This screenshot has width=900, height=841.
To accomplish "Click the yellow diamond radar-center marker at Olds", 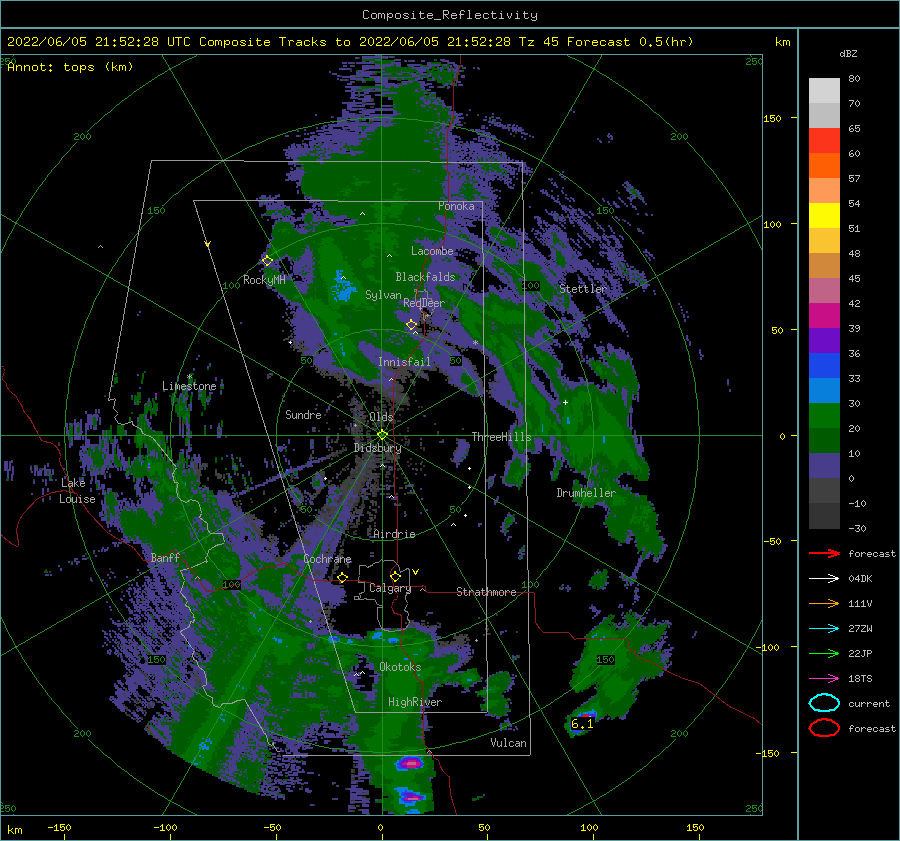I will (x=382, y=435).
